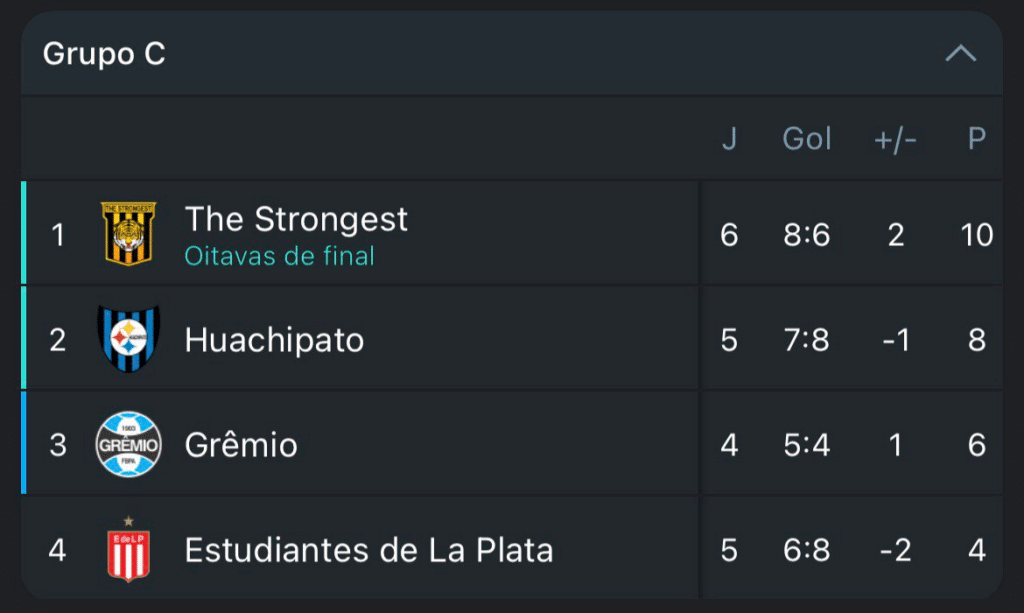Click the P points column header

[x=977, y=139]
